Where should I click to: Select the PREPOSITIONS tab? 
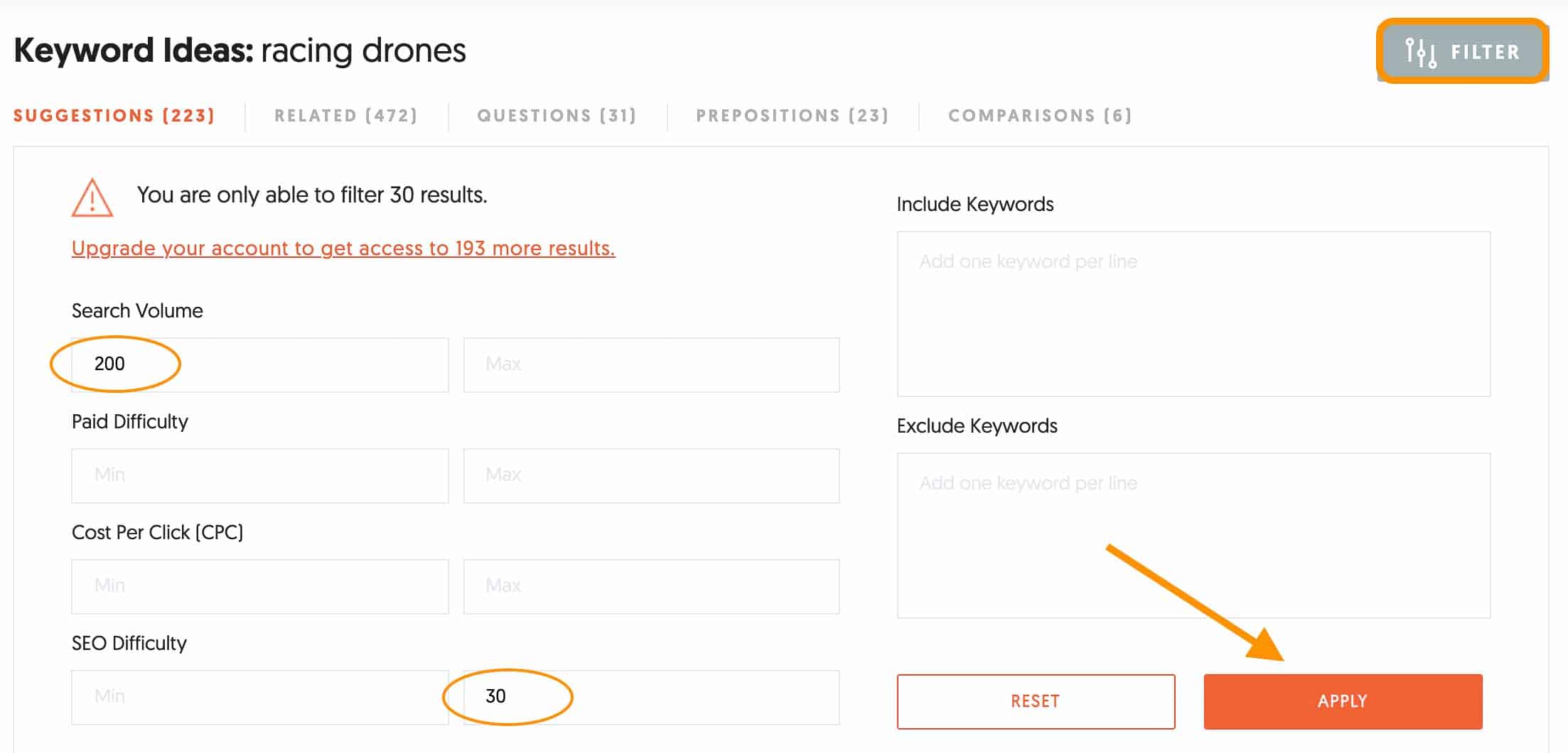pyautogui.click(x=792, y=115)
